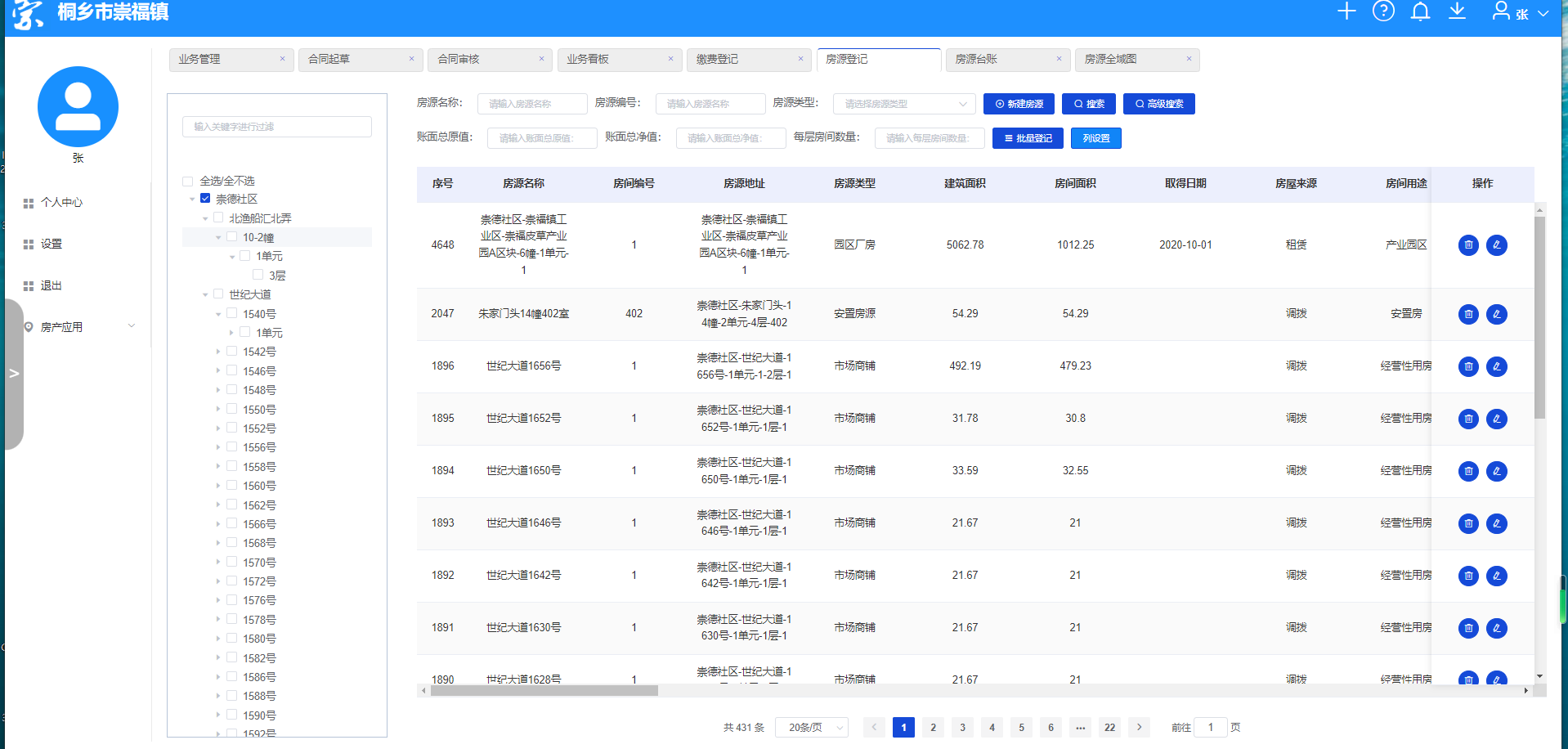Click the 搜索 button

[1089, 104]
